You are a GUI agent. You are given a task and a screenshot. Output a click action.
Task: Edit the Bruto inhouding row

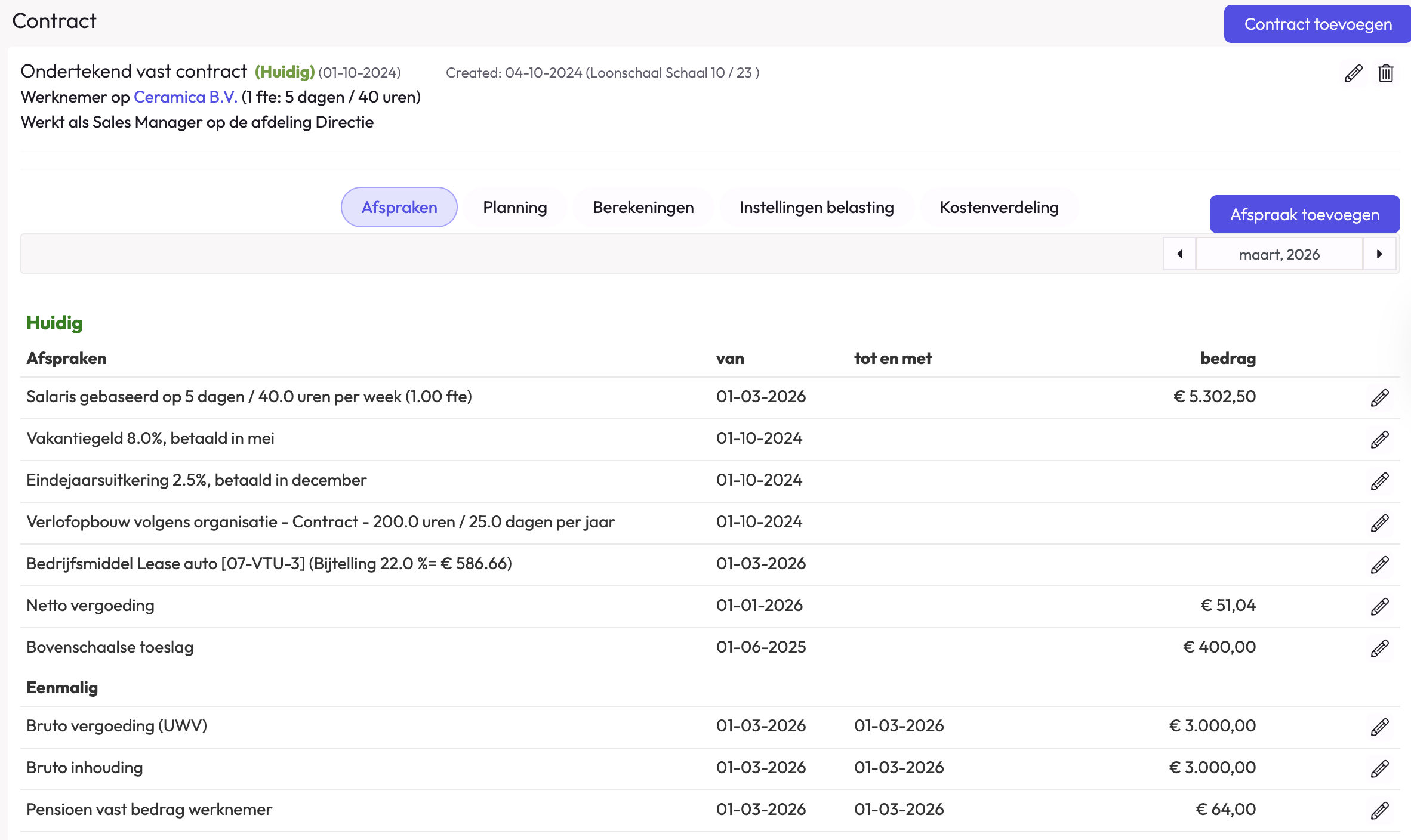pyautogui.click(x=1379, y=768)
